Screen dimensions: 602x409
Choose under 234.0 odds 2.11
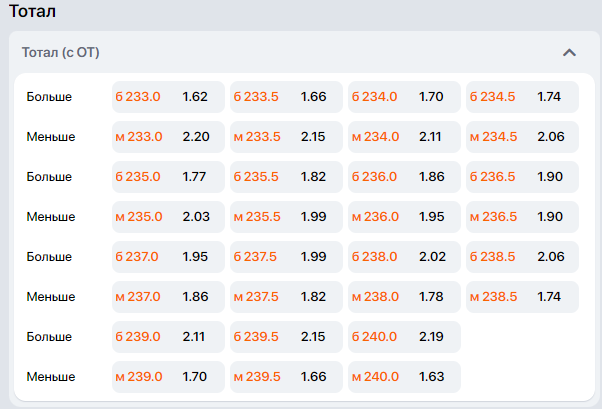(x=404, y=137)
